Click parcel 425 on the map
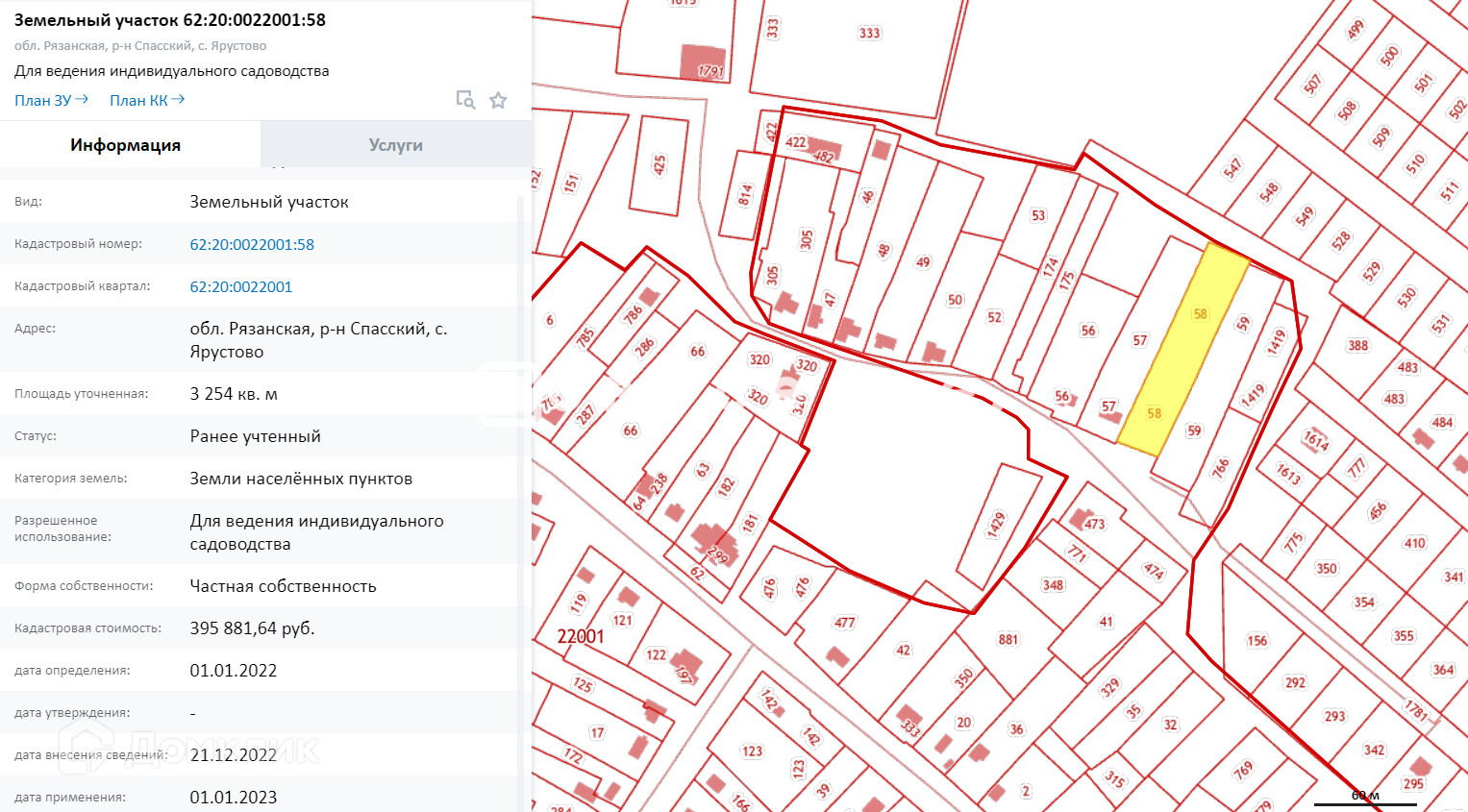This screenshot has height=812, width=1468. (x=659, y=165)
